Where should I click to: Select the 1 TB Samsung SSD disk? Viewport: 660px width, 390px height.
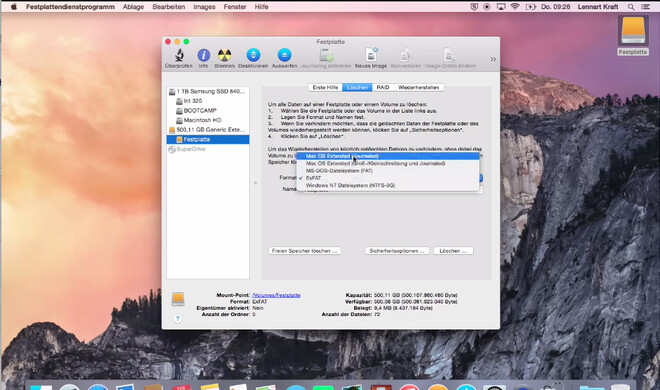(208, 91)
